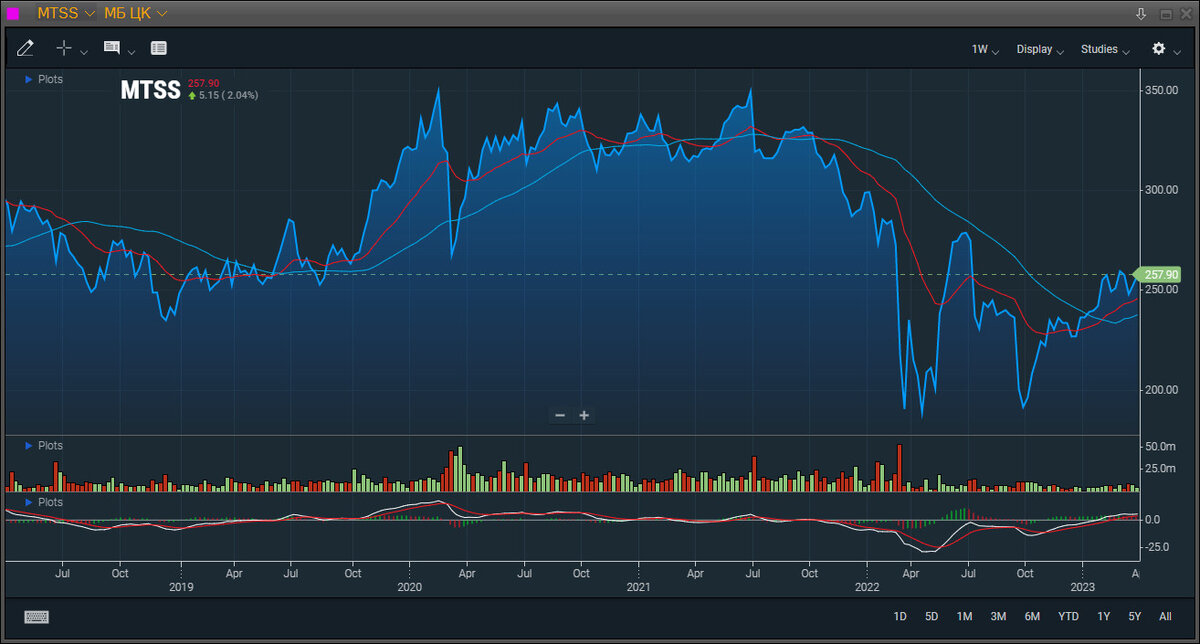Click the 50.0m volume axis label
The image size is (1200, 644).
click(1160, 446)
